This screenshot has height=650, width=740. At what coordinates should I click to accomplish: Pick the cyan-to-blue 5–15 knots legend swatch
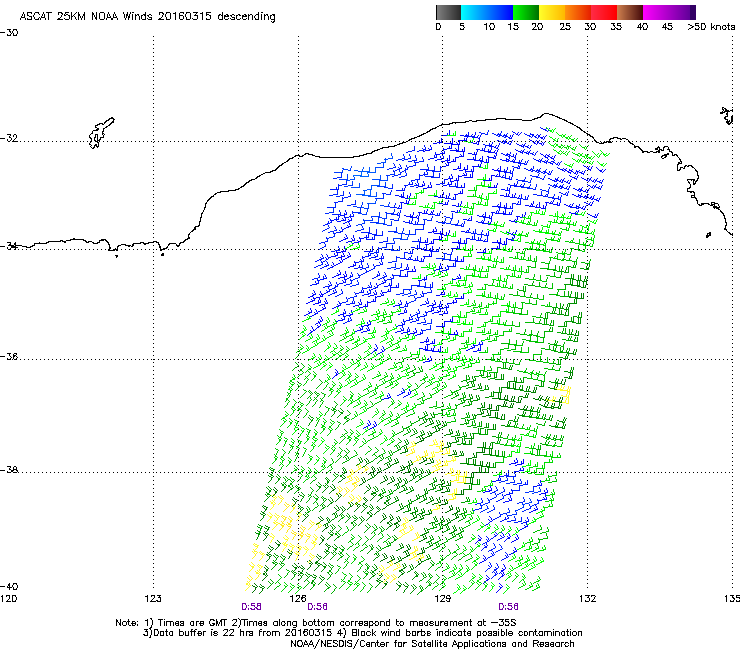click(487, 12)
